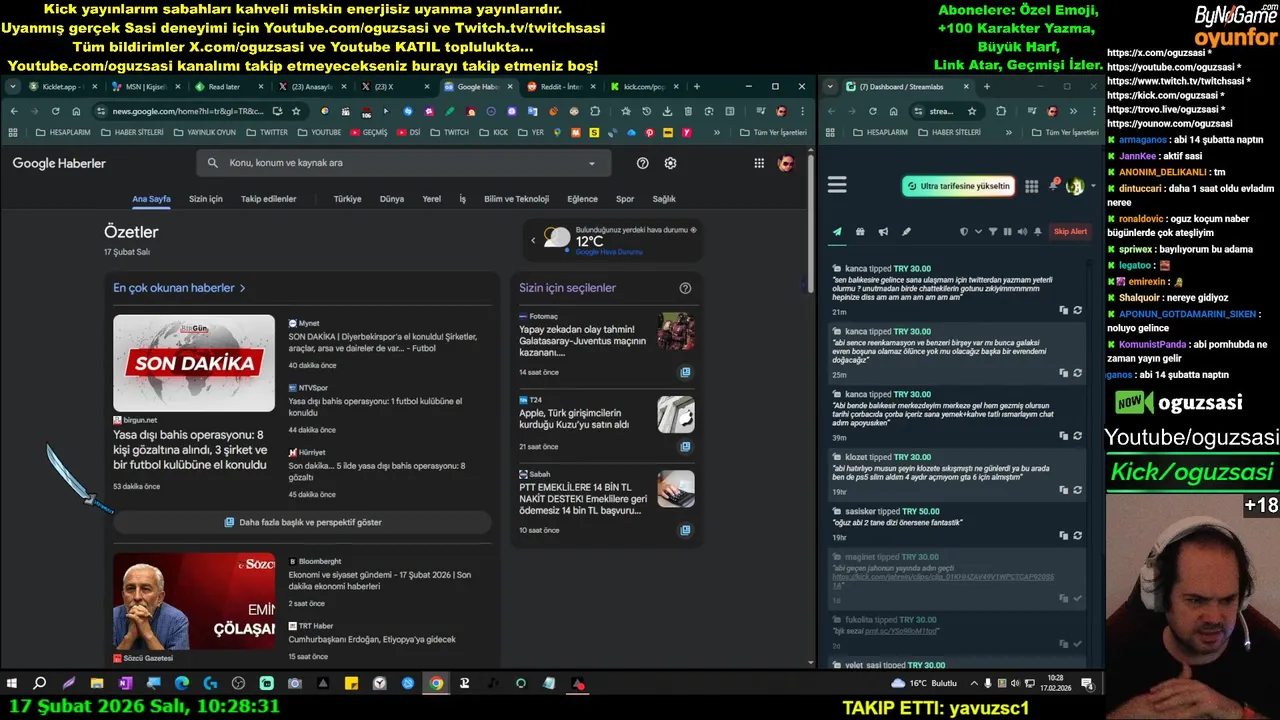Open Streamlabs event filter funnel icon
Screen dimensions: 1280x720
click(993, 231)
